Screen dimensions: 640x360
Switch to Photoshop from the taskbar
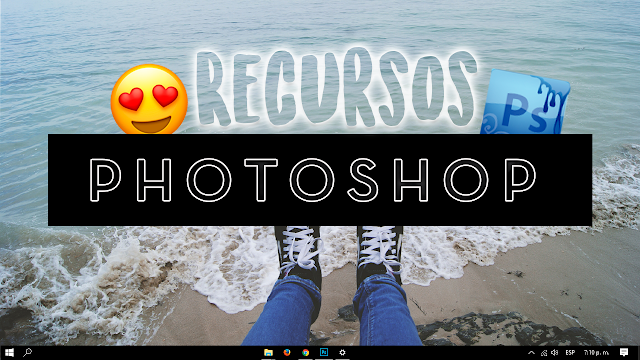click(x=324, y=352)
